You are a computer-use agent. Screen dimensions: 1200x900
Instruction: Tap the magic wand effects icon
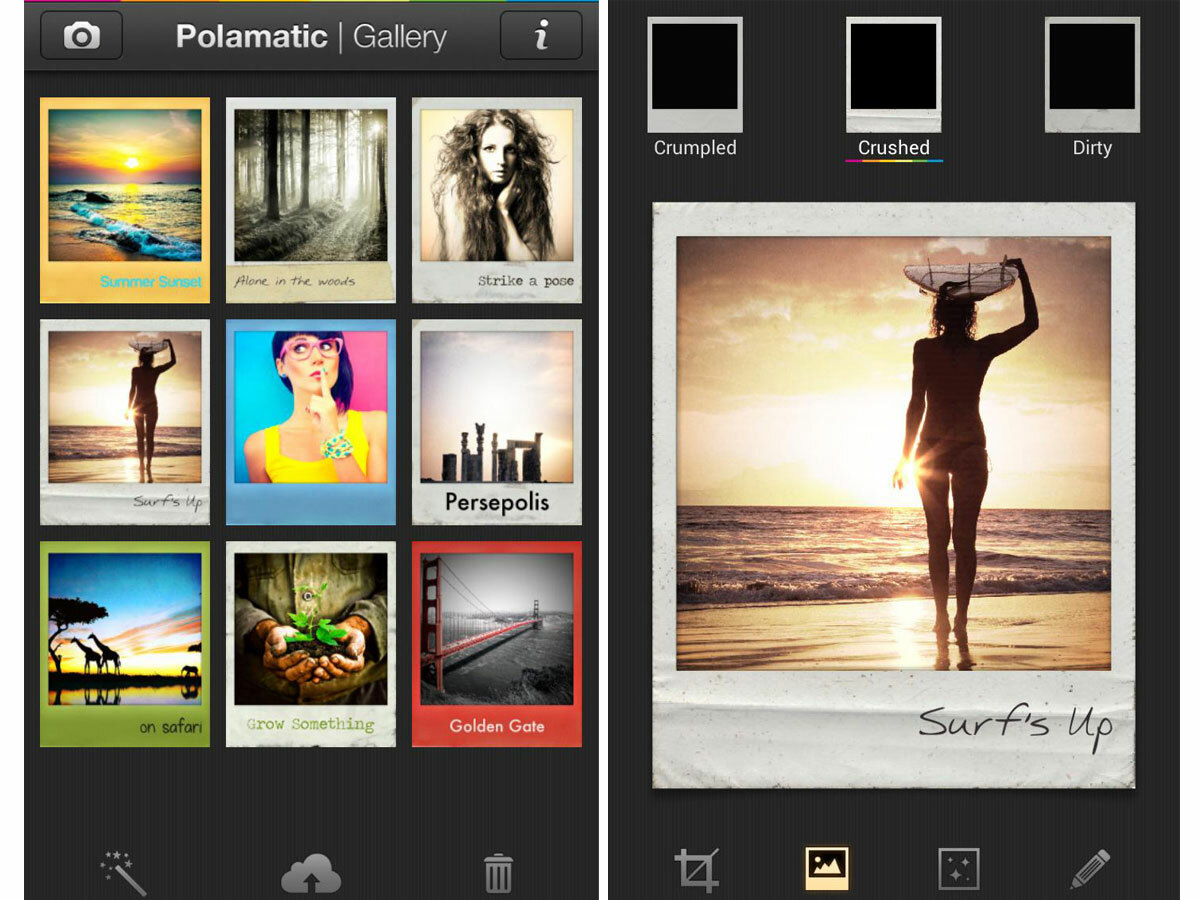point(123,872)
